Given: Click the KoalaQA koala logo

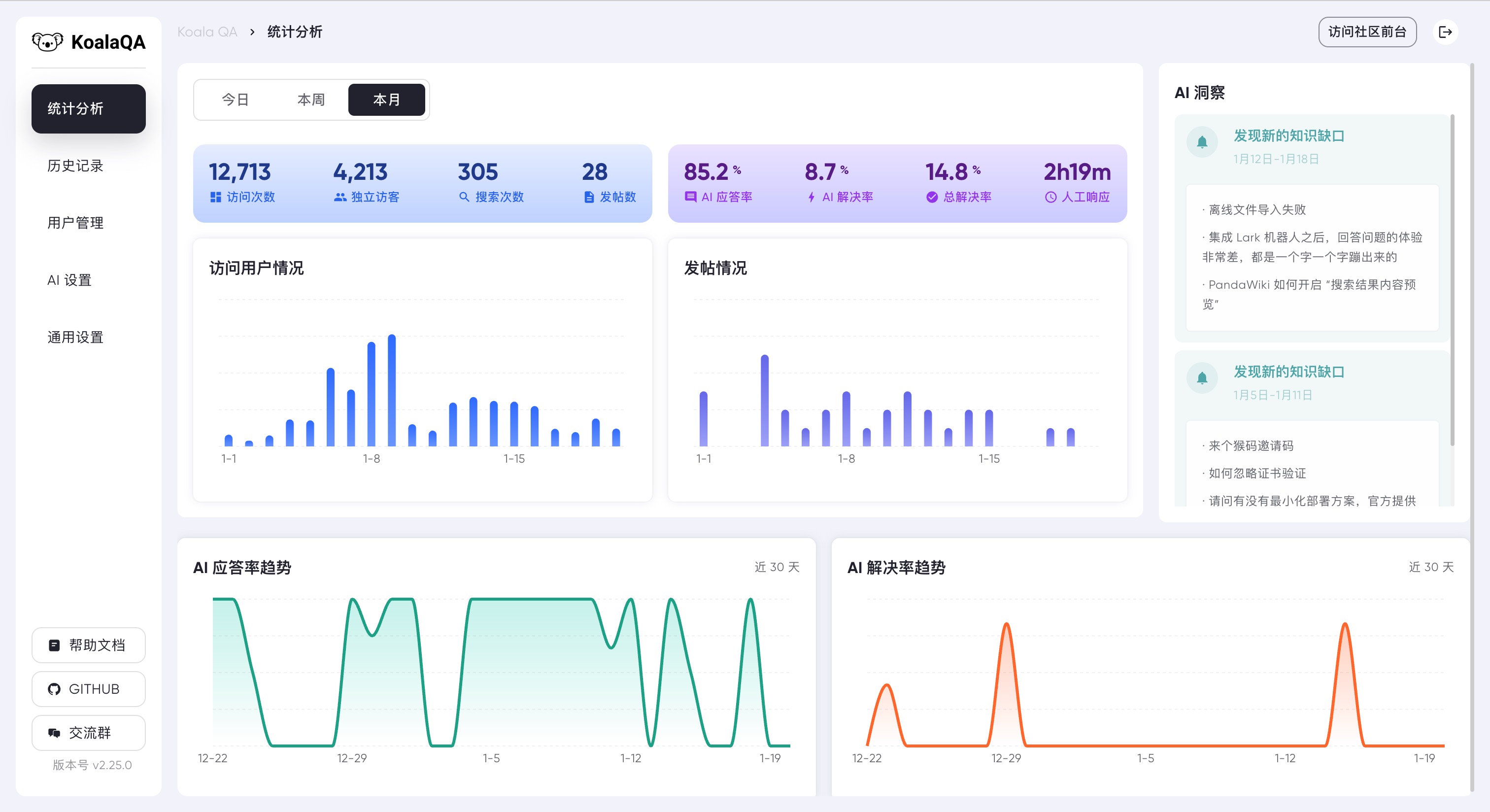Looking at the screenshot, I should (x=47, y=42).
